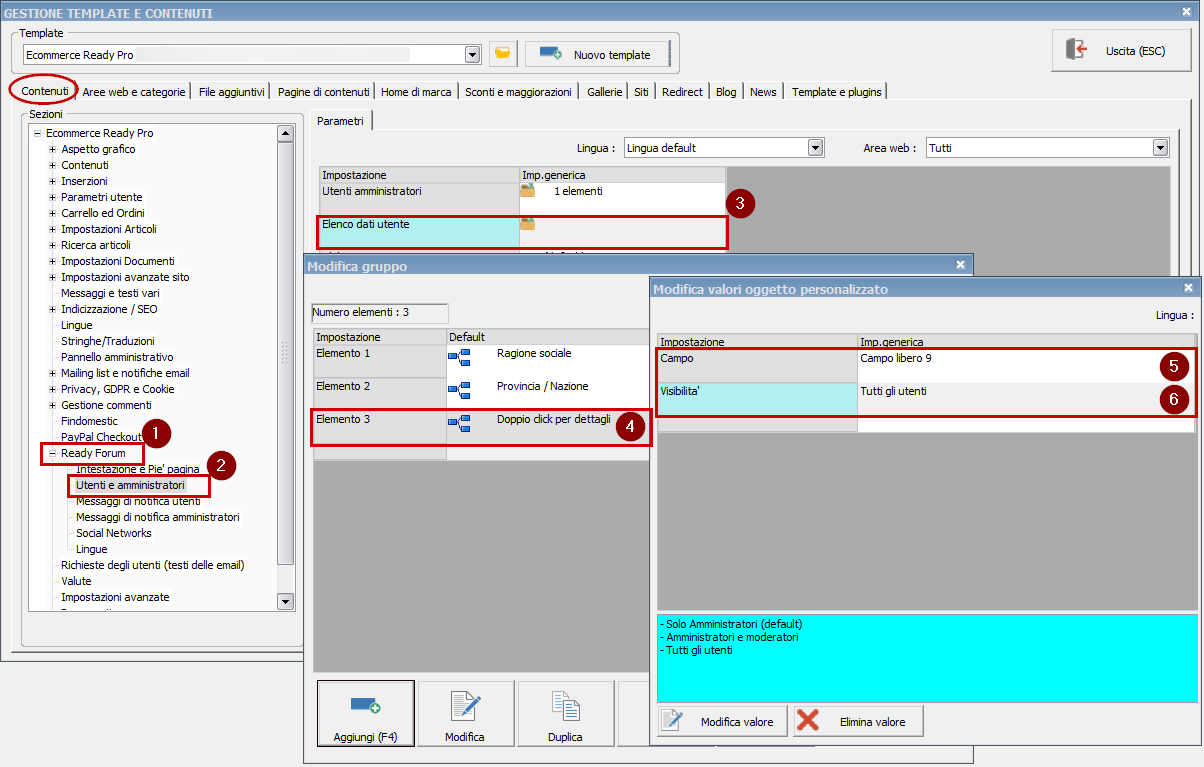Select Valute tree item
Screen dimensions: 1204x767
(x=76, y=581)
